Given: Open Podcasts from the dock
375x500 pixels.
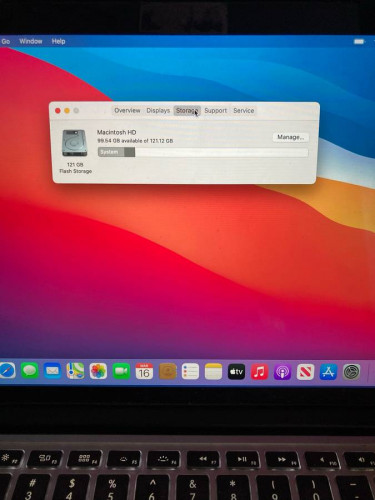Looking at the screenshot, I should coord(282,372).
